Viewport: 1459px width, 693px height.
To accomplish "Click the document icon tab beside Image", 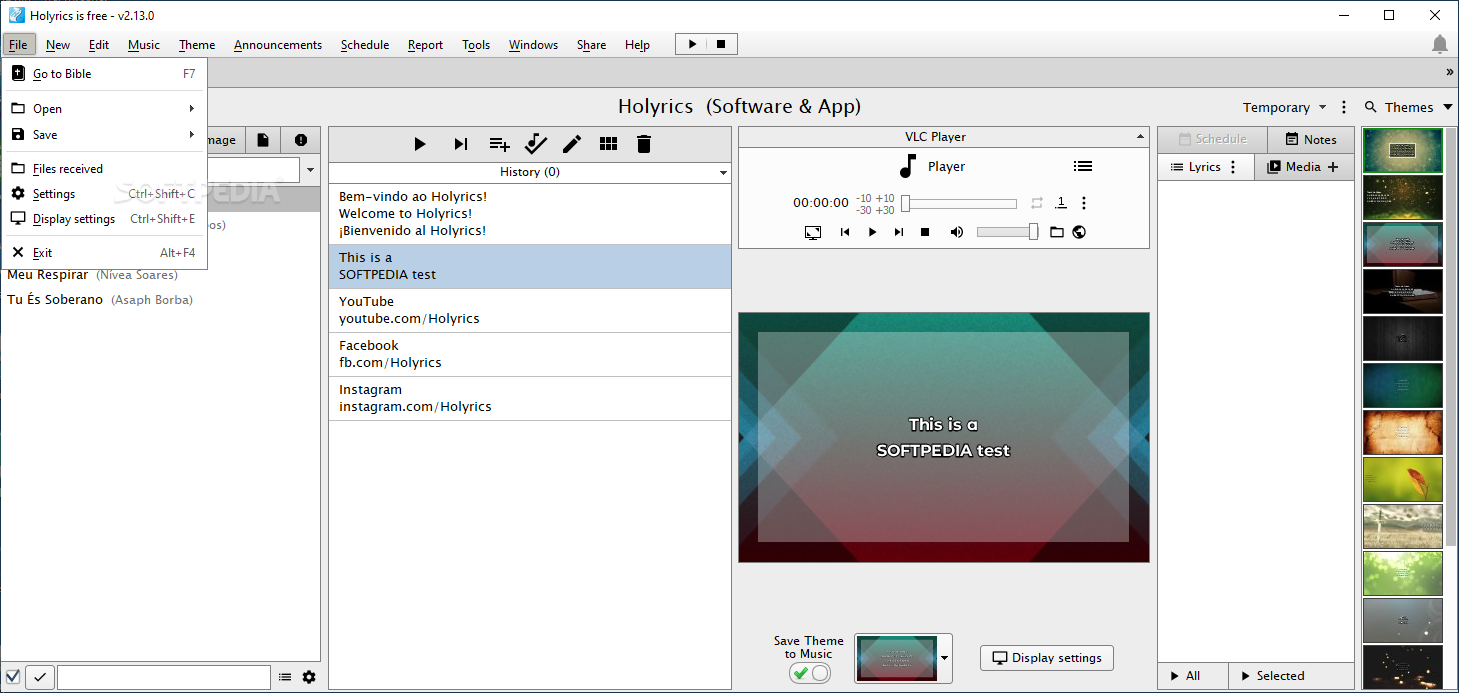I will pyautogui.click(x=263, y=141).
